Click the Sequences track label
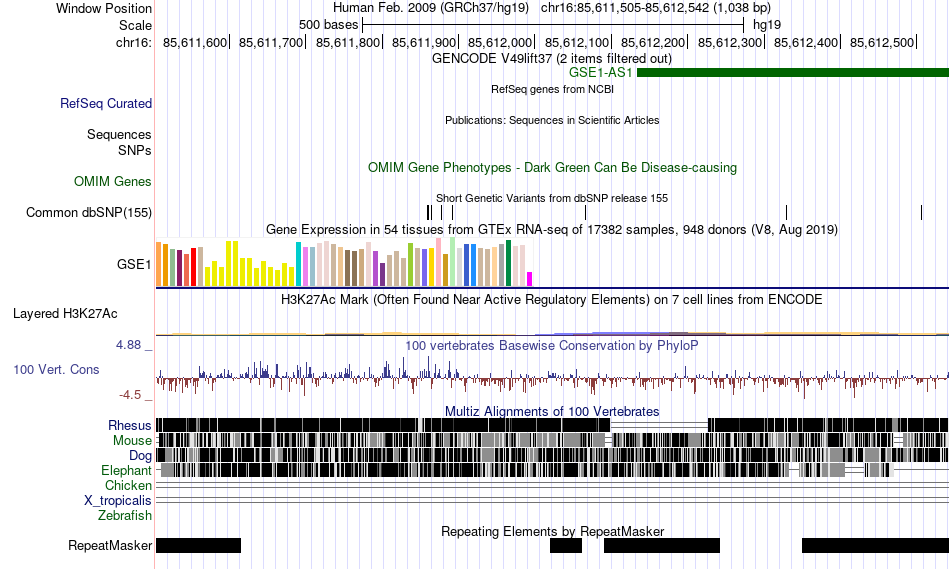The image size is (950, 569). point(119,135)
